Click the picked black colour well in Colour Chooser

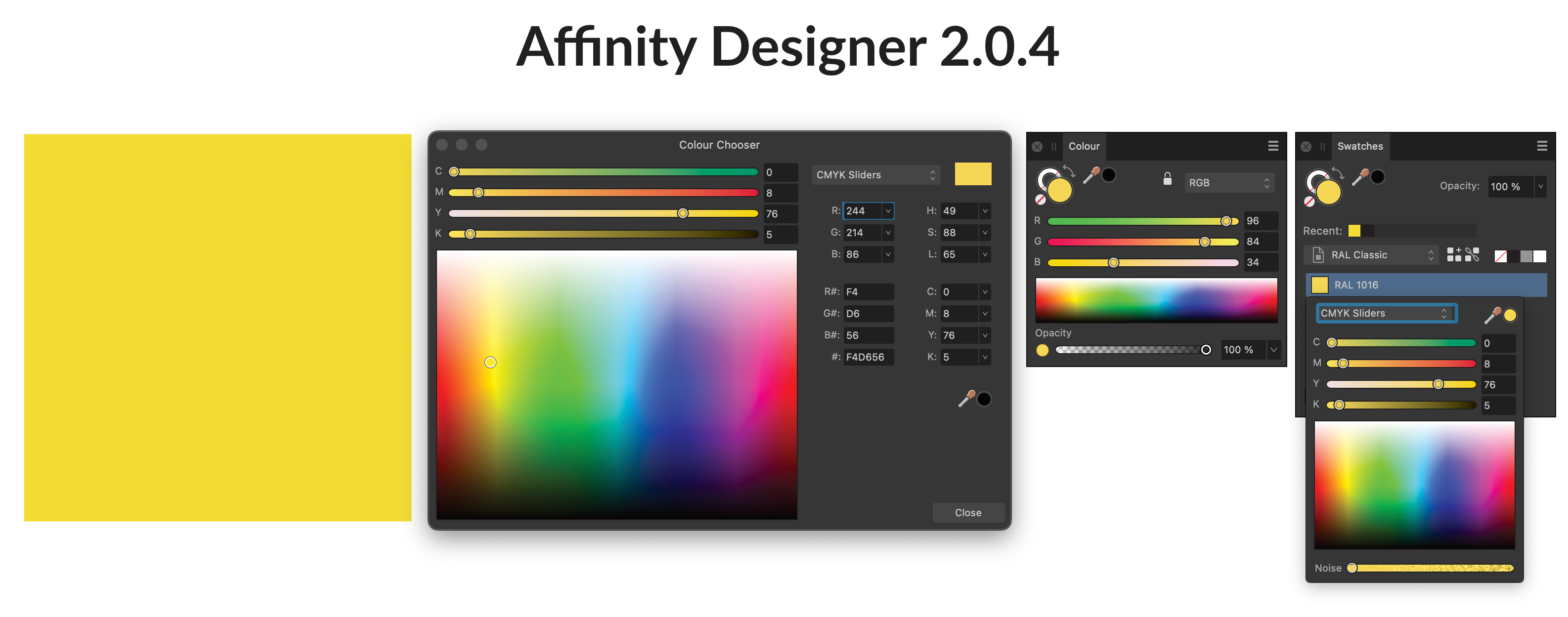point(984,399)
